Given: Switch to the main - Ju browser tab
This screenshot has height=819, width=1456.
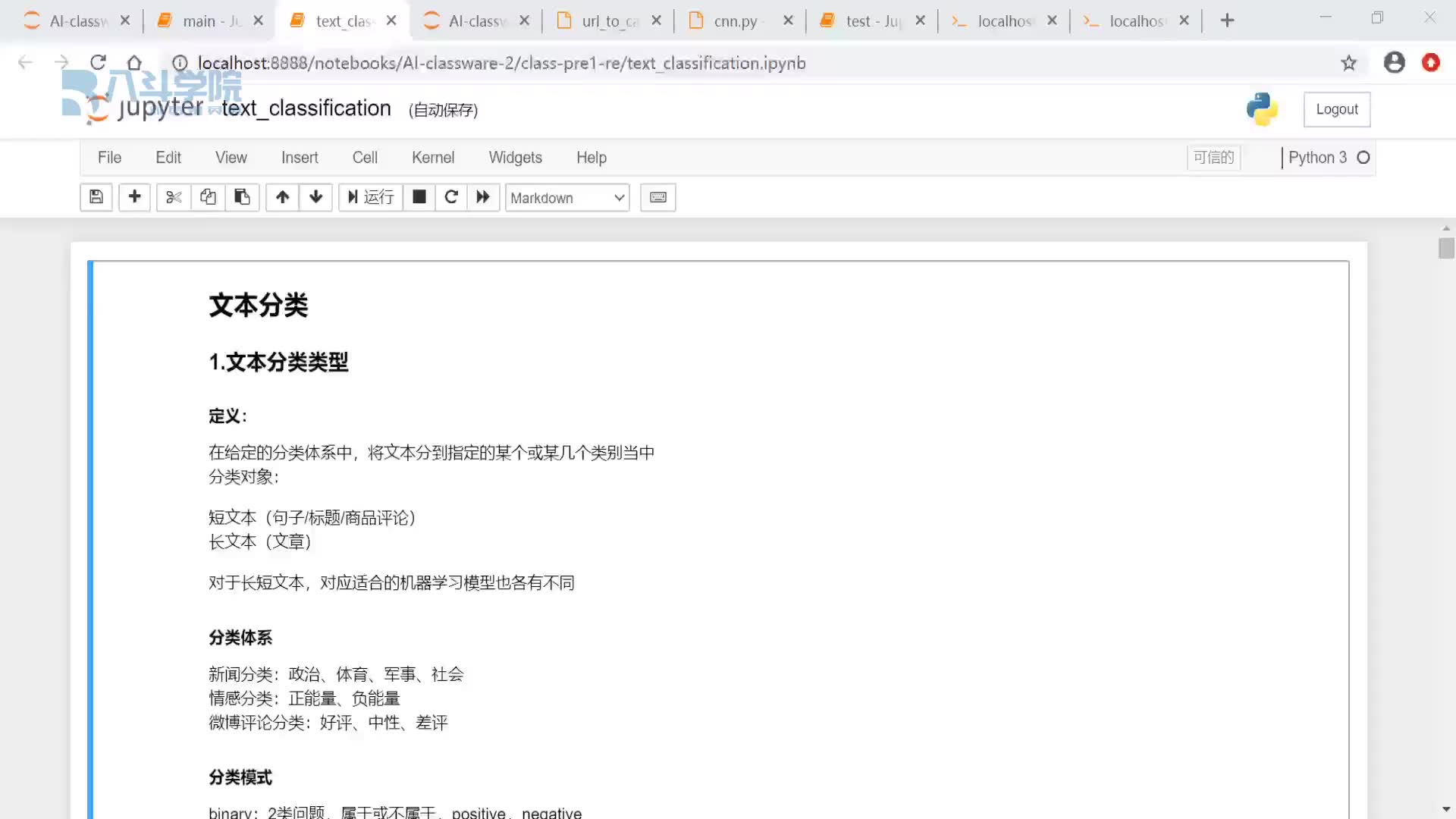Looking at the screenshot, I should point(209,21).
